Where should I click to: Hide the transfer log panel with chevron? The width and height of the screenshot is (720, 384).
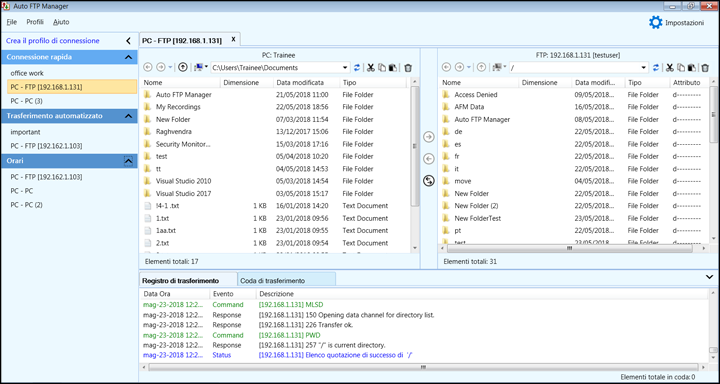(x=709, y=277)
